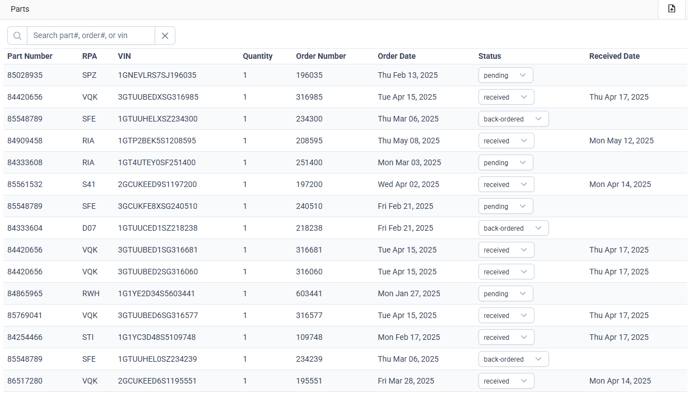Select part number 84254466

[x=25, y=337]
